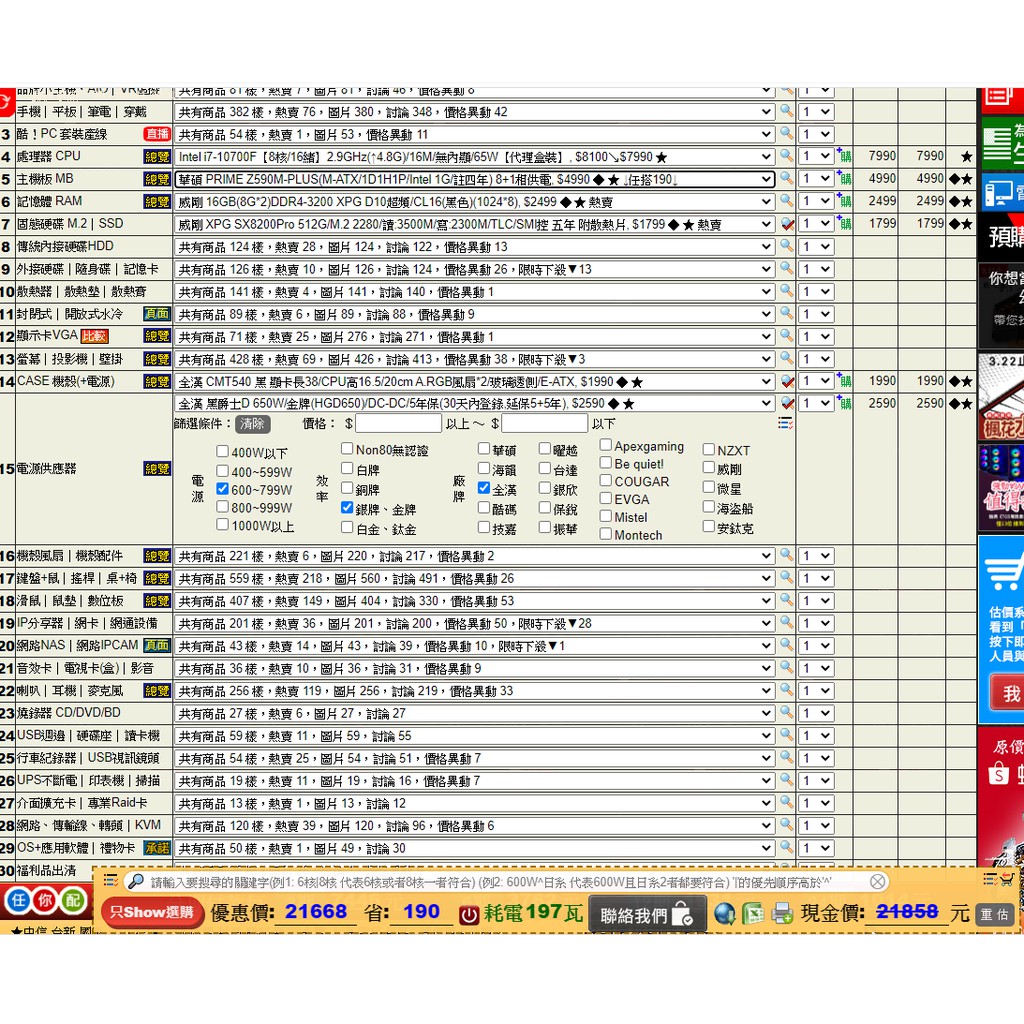
Task: Click the 直播 tag next to PC套裝產線
Action: coord(157,134)
